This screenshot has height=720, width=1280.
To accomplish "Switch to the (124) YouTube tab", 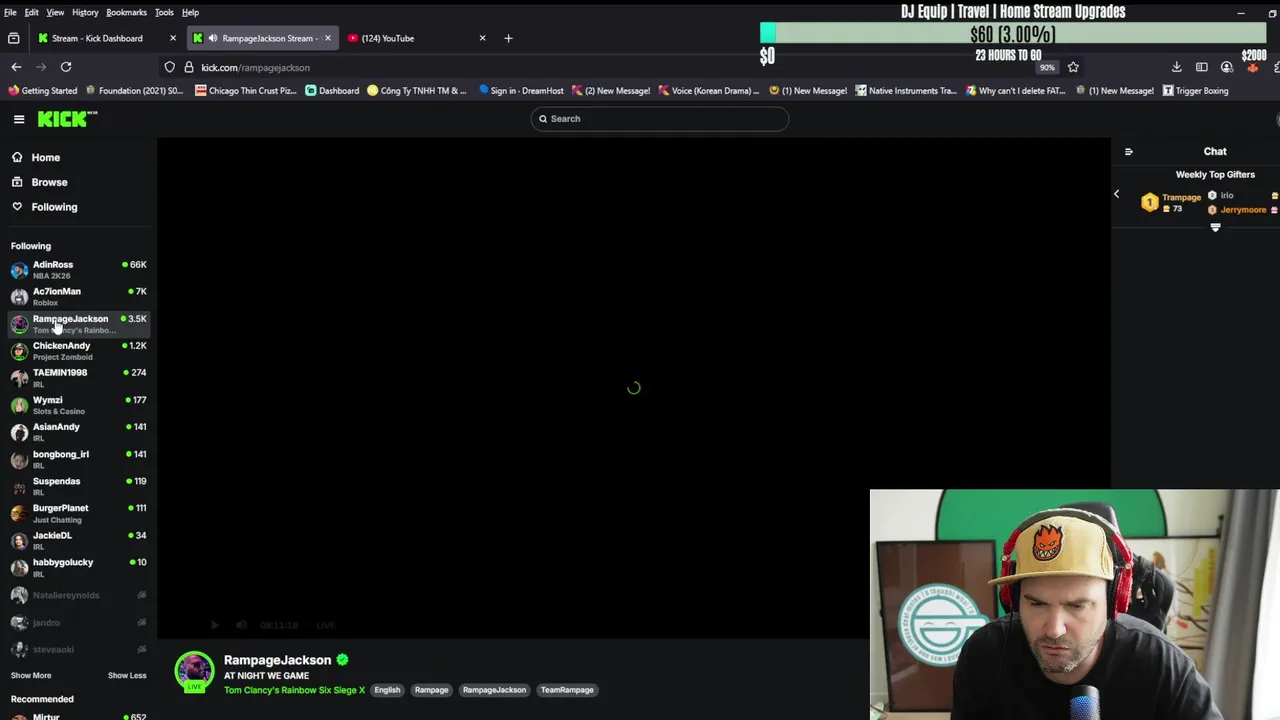I will tap(415, 38).
